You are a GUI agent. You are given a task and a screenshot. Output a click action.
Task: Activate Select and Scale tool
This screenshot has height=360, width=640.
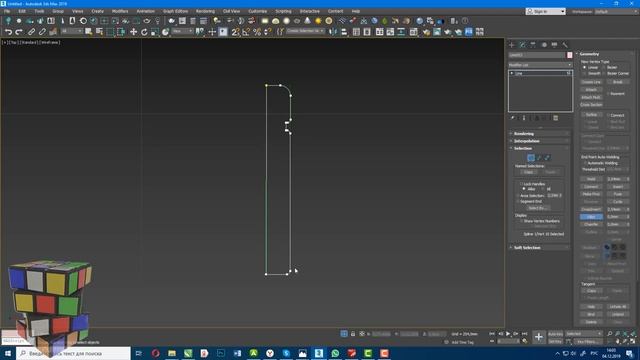tap(155, 32)
